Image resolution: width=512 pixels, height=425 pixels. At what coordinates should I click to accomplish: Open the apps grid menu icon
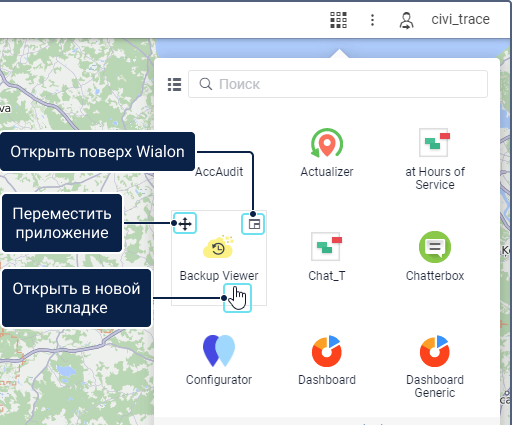tap(338, 20)
